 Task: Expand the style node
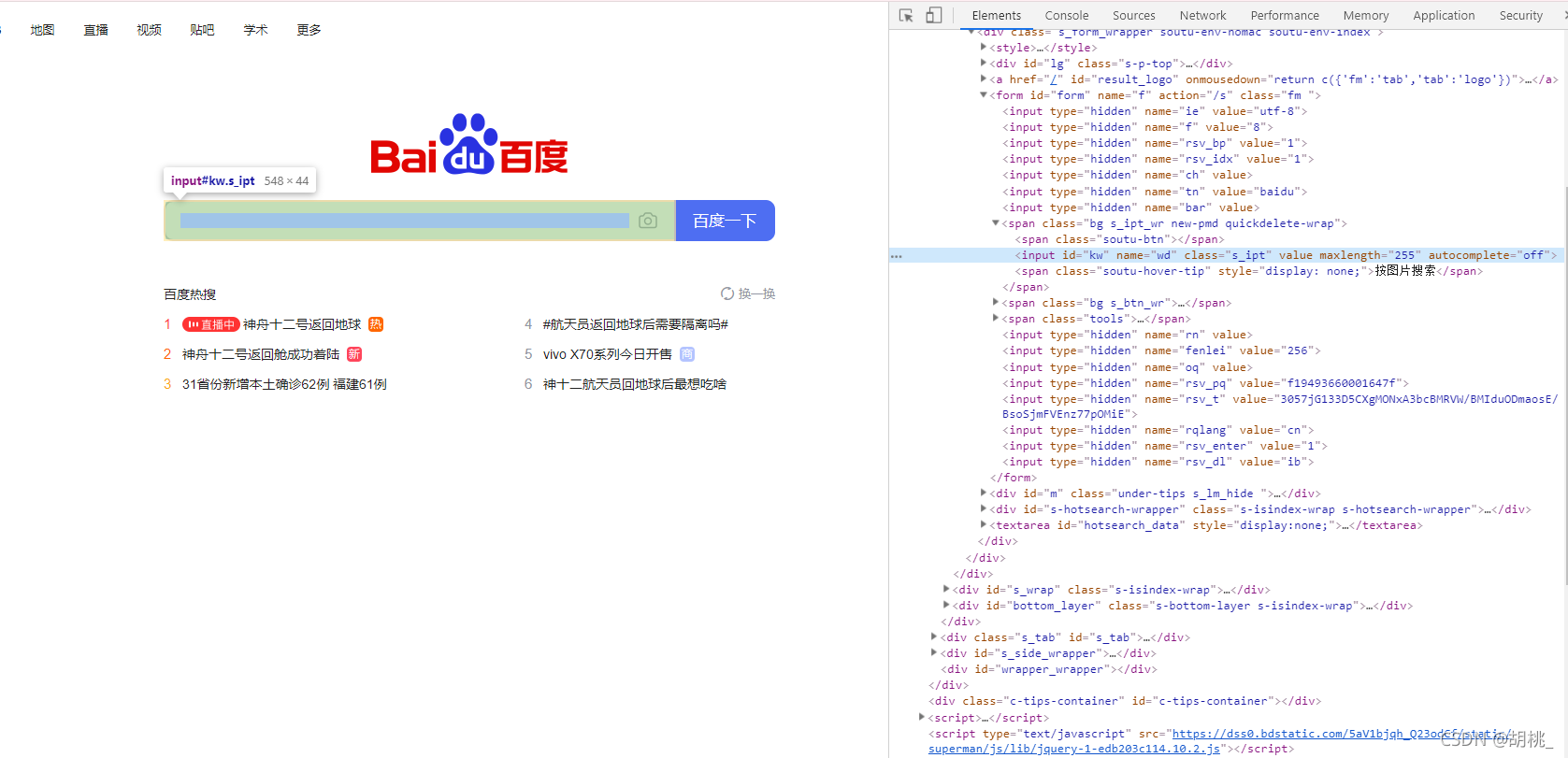(984, 47)
